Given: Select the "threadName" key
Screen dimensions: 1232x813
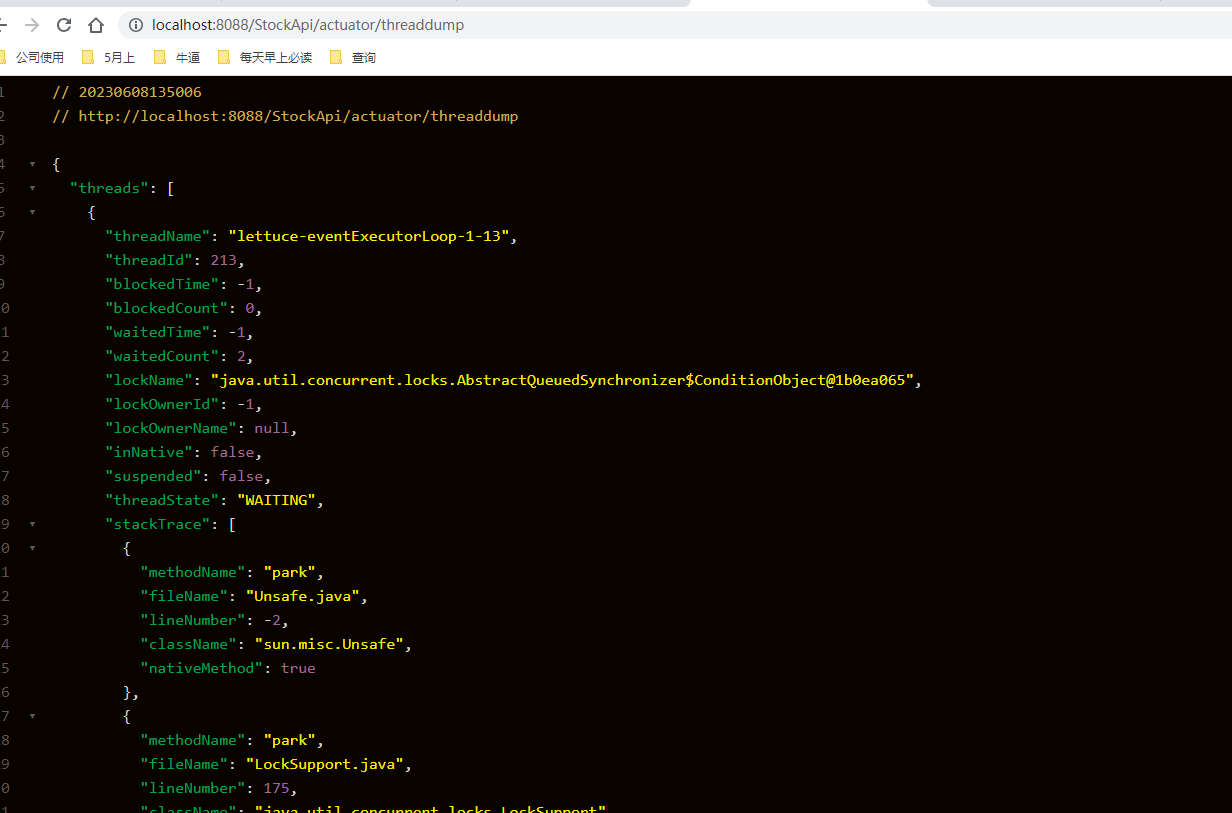Looking at the screenshot, I should tap(158, 236).
